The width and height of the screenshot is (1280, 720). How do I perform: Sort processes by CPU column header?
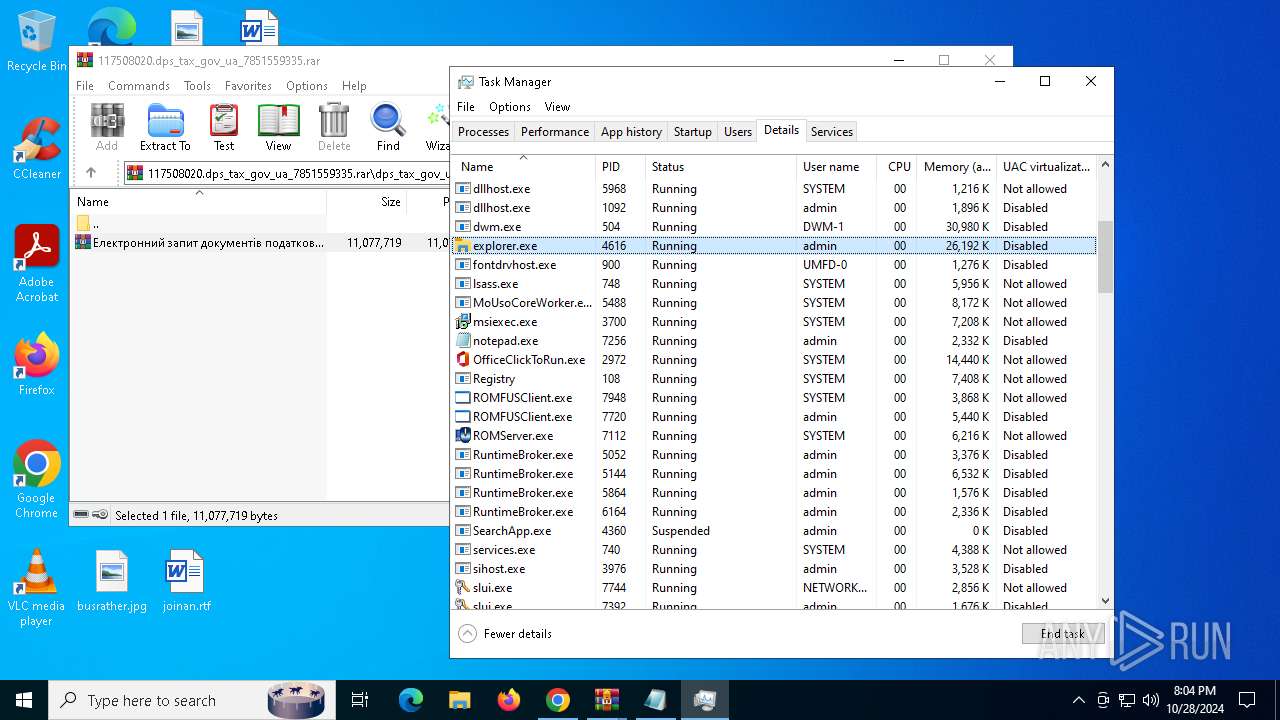[x=898, y=167]
